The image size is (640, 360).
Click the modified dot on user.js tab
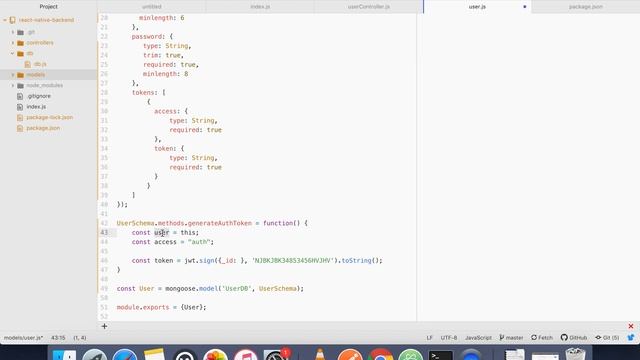pyautogui.click(x=524, y=7)
